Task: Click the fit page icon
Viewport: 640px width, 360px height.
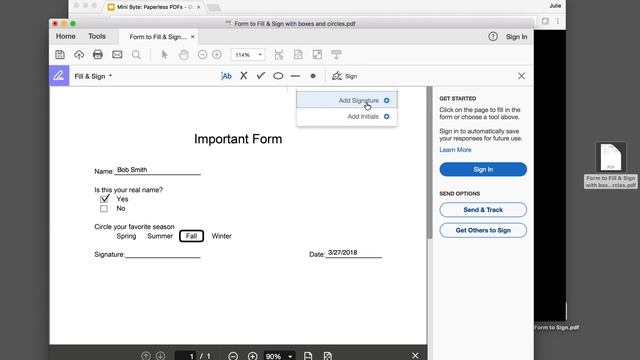Action: pyautogui.click(x=298, y=55)
